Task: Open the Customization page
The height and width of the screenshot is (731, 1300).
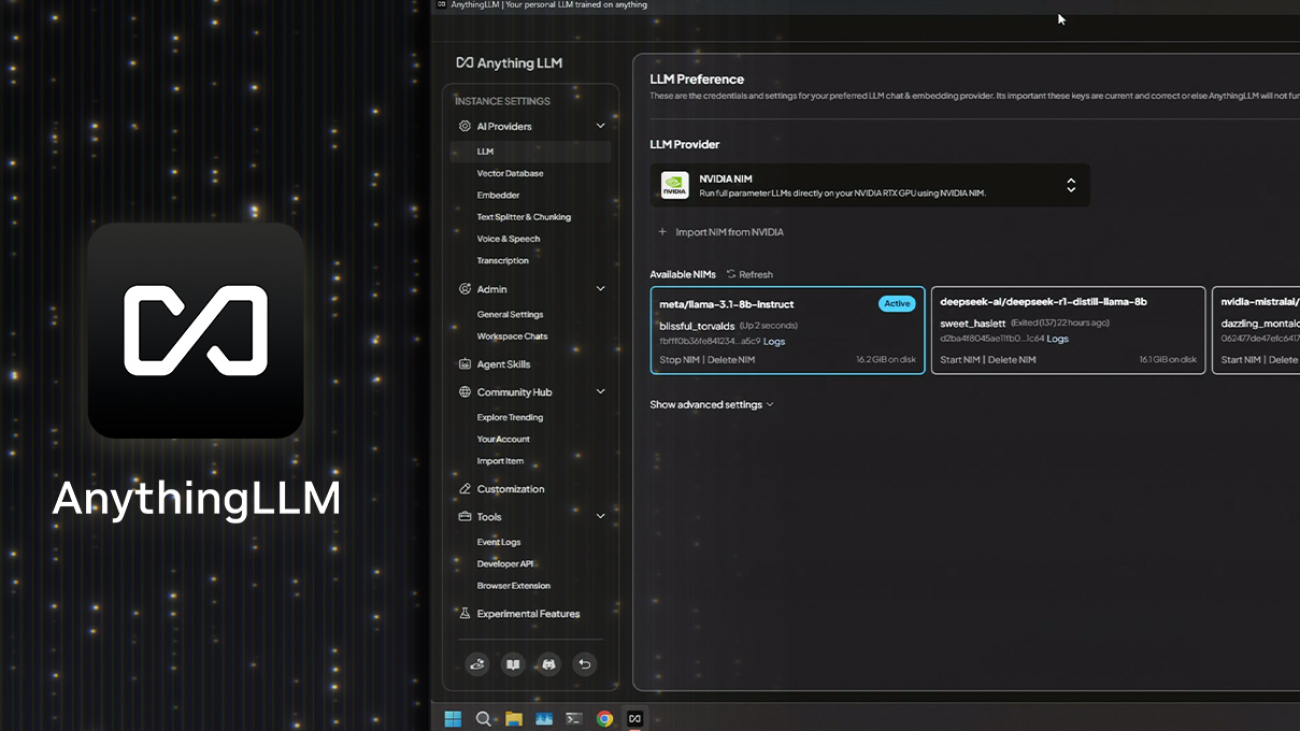Action: [x=510, y=489]
